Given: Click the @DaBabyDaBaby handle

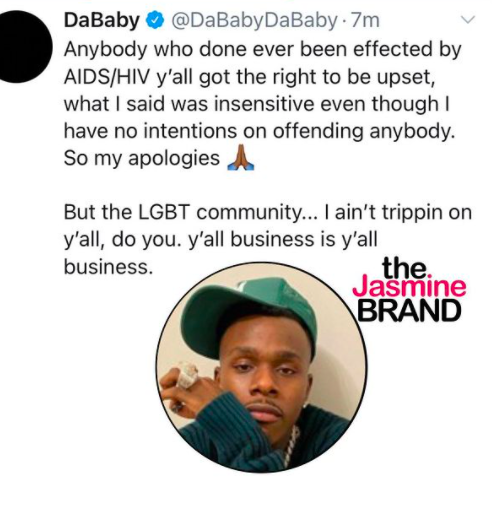Looking at the screenshot, I should pos(254,21).
